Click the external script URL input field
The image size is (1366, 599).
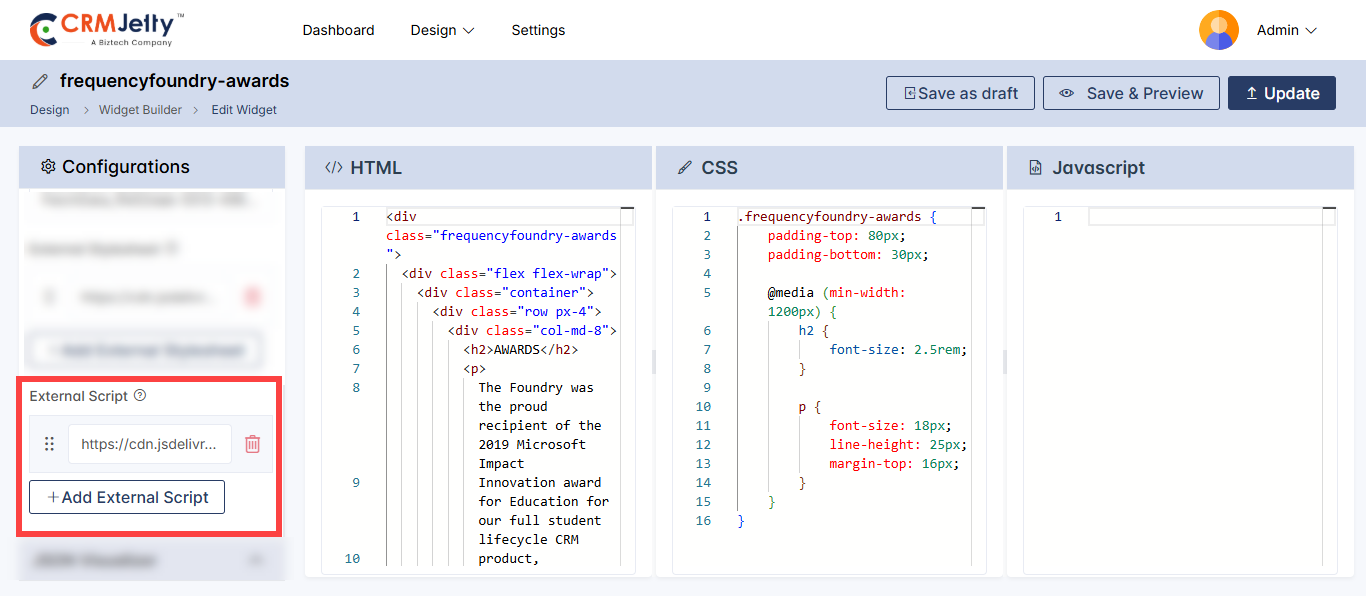pyautogui.click(x=149, y=444)
